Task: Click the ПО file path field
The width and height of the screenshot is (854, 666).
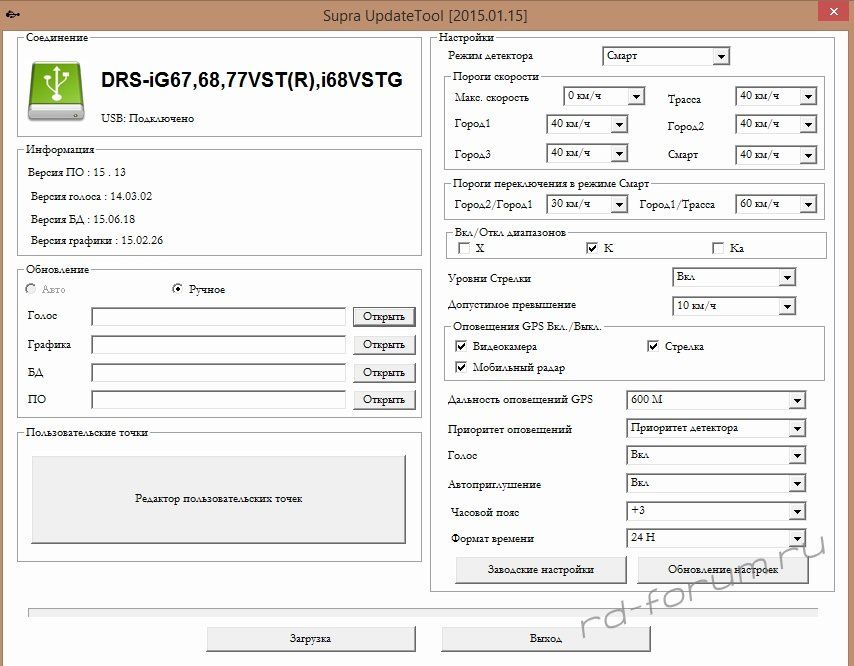Action: click(218, 400)
